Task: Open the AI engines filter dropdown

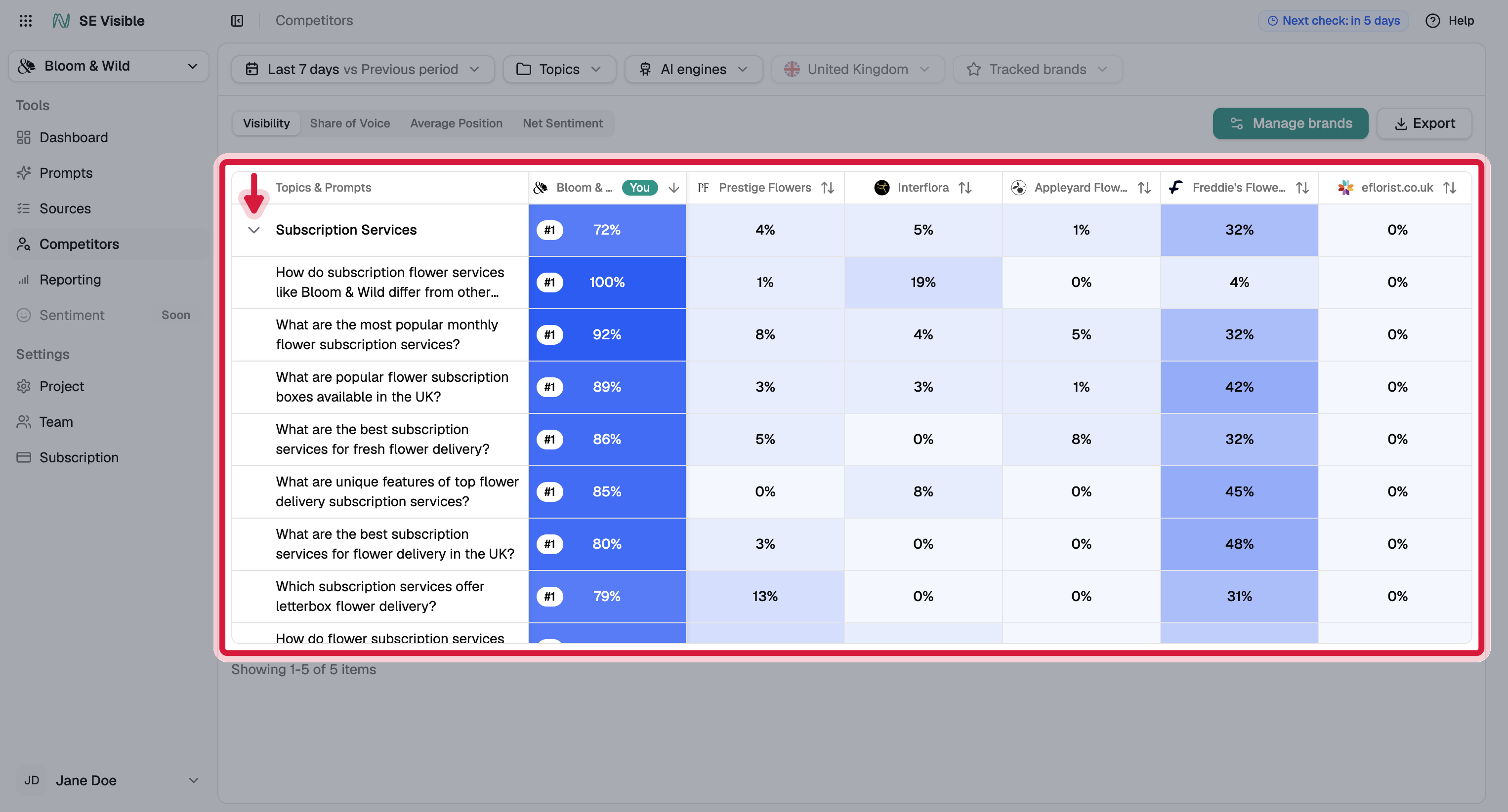Action: 693,69
